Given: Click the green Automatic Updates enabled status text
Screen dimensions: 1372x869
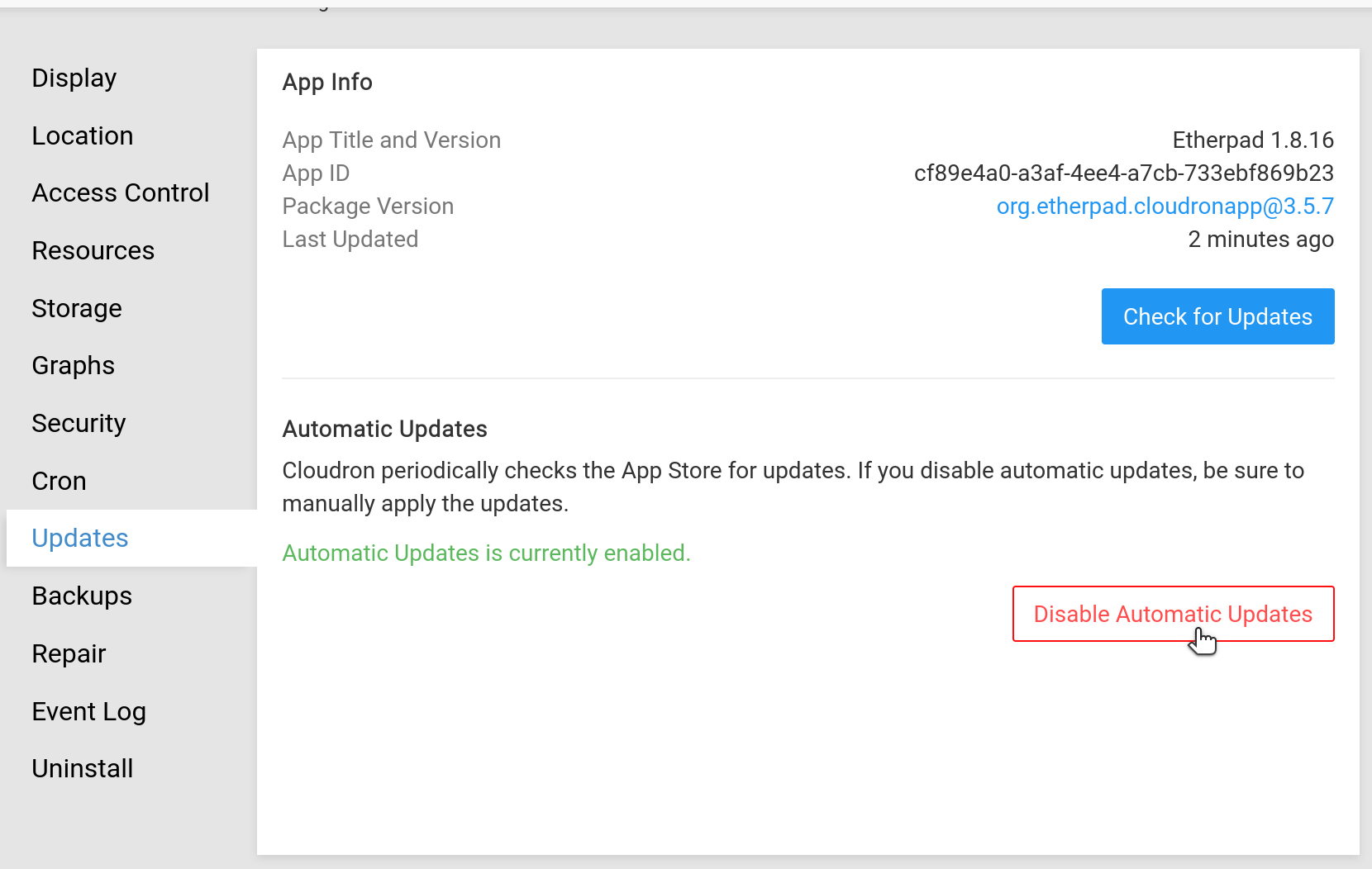Looking at the screenshot, I should 486,553.
